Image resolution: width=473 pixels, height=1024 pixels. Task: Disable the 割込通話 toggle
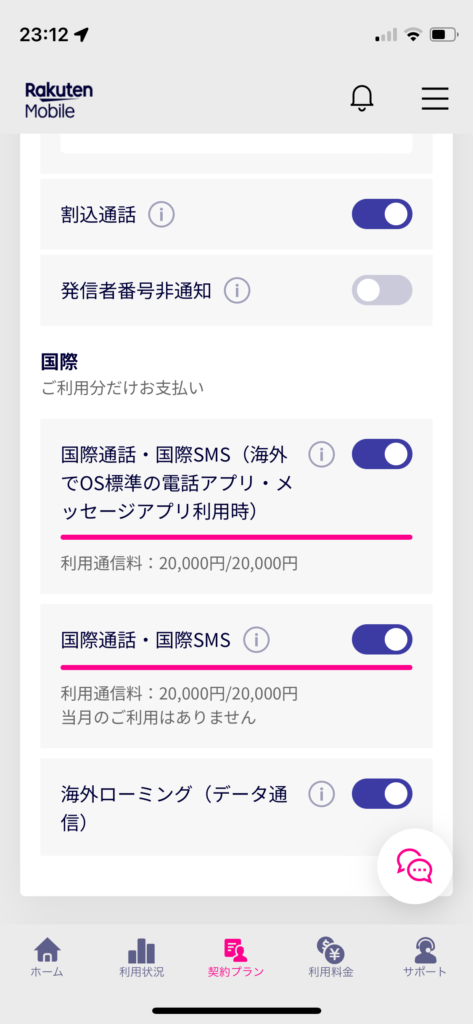pos(382,214)
